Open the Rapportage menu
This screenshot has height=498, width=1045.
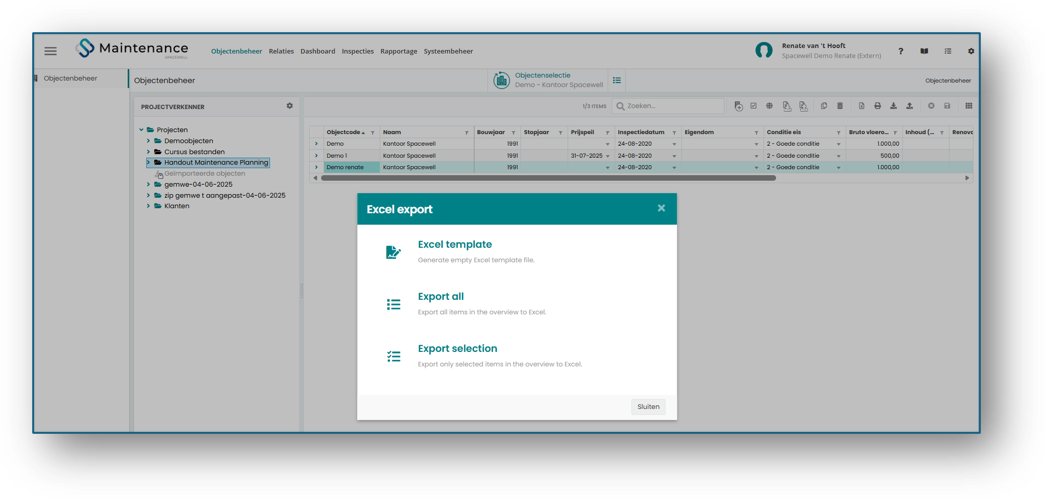click(399, 51)
